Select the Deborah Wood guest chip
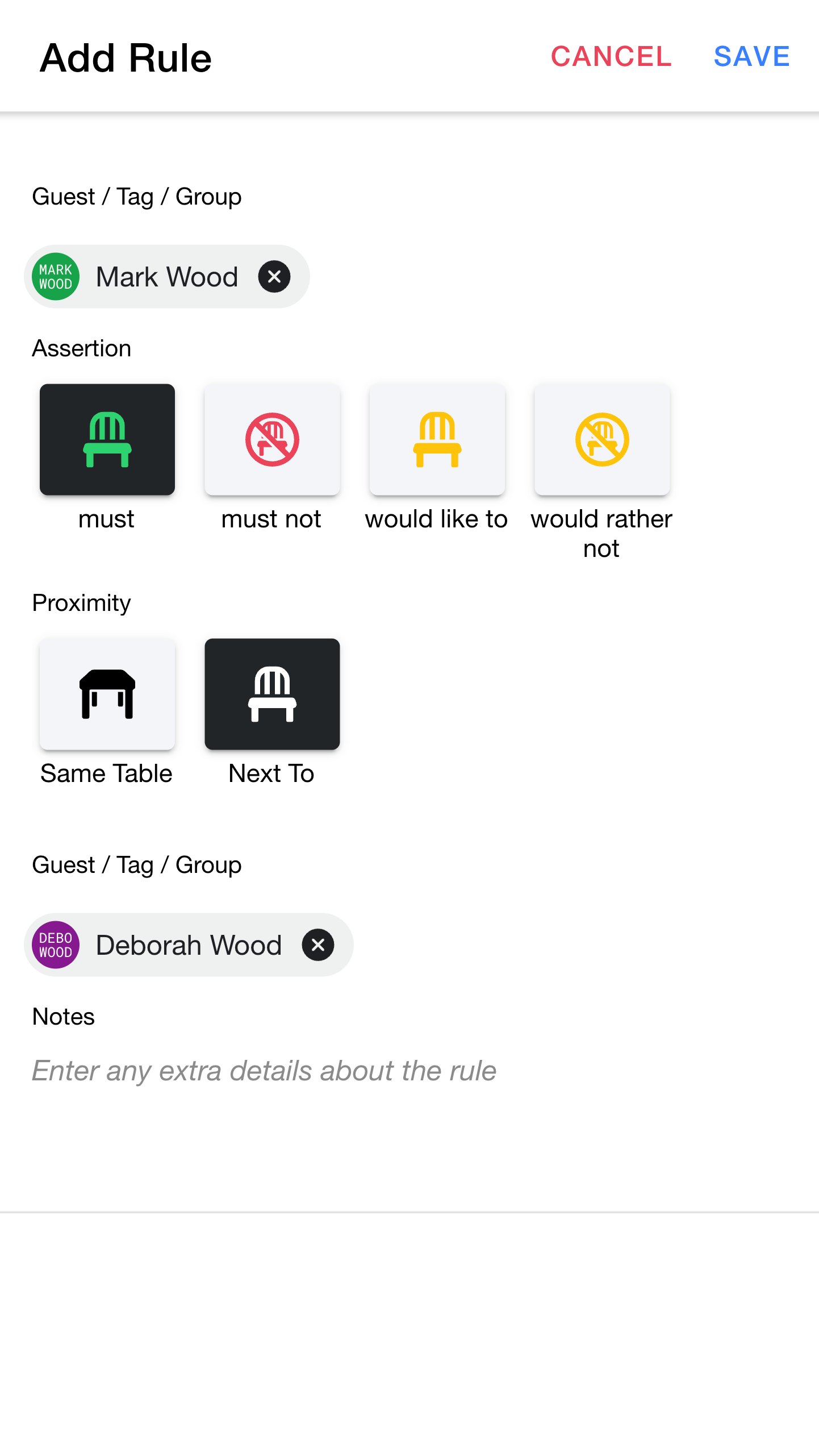The width and height of the screenshot is (819, 1456). click(x=189, y=945)
